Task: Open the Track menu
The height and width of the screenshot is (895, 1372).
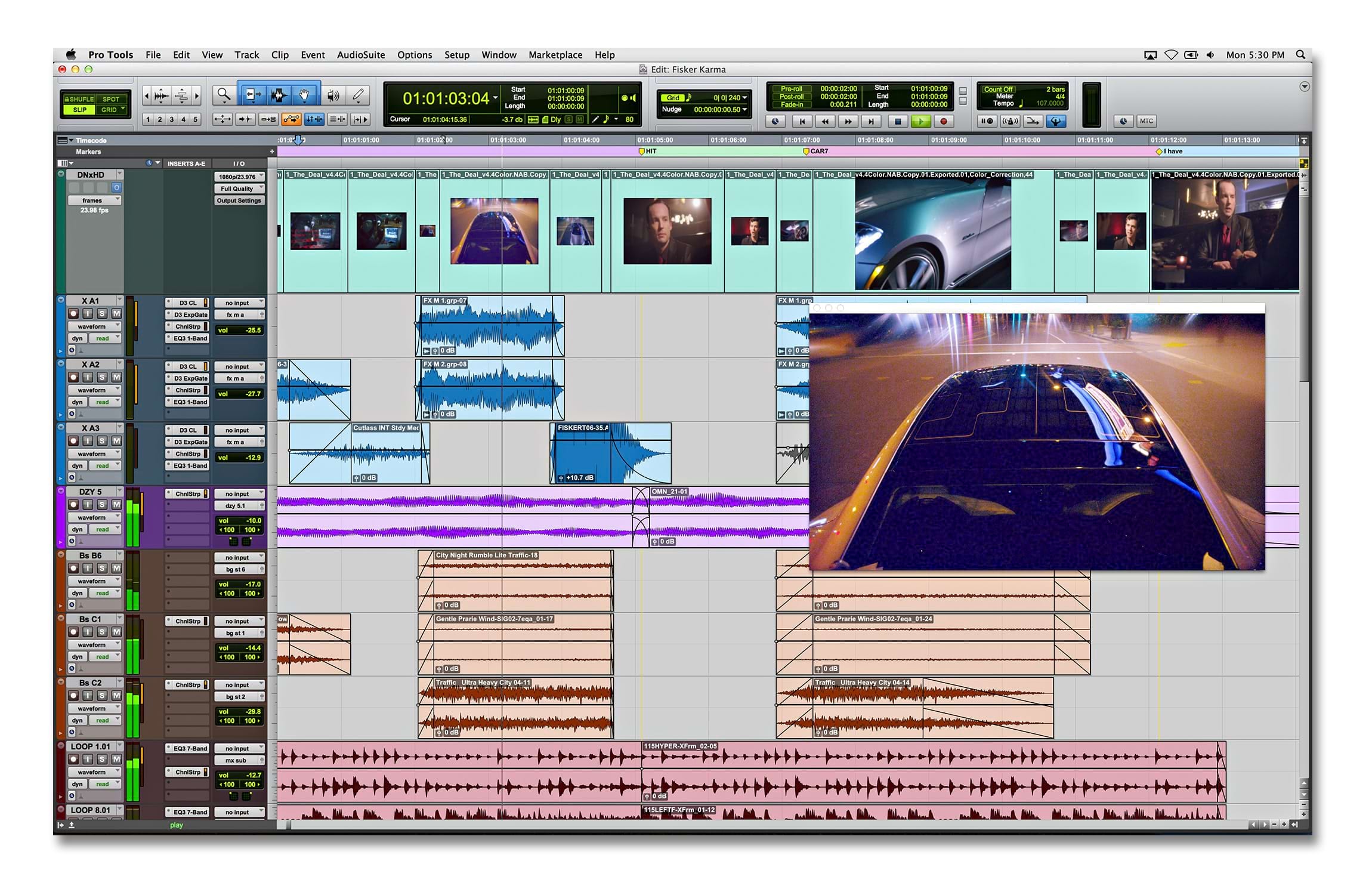Action: [x=246, y=55]
